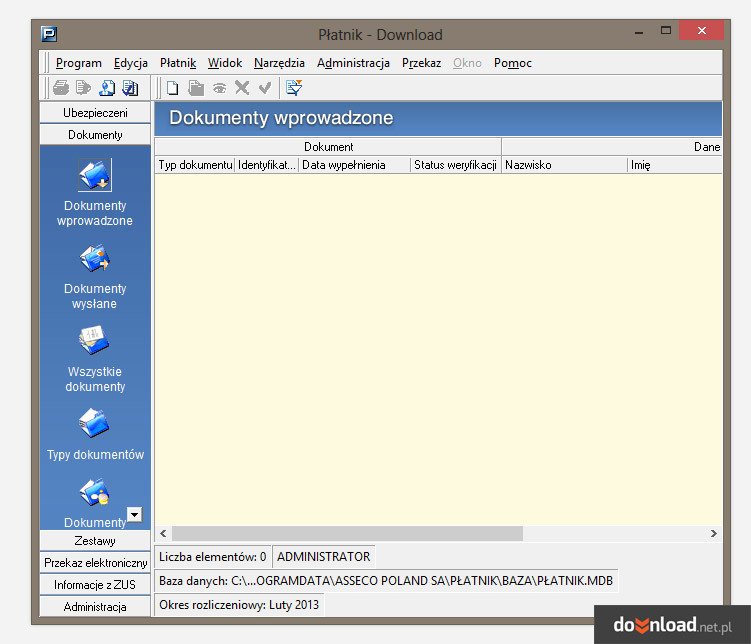Click the export document toolbar icon
This screenshot has height=644, width=751.
point(83,88)
